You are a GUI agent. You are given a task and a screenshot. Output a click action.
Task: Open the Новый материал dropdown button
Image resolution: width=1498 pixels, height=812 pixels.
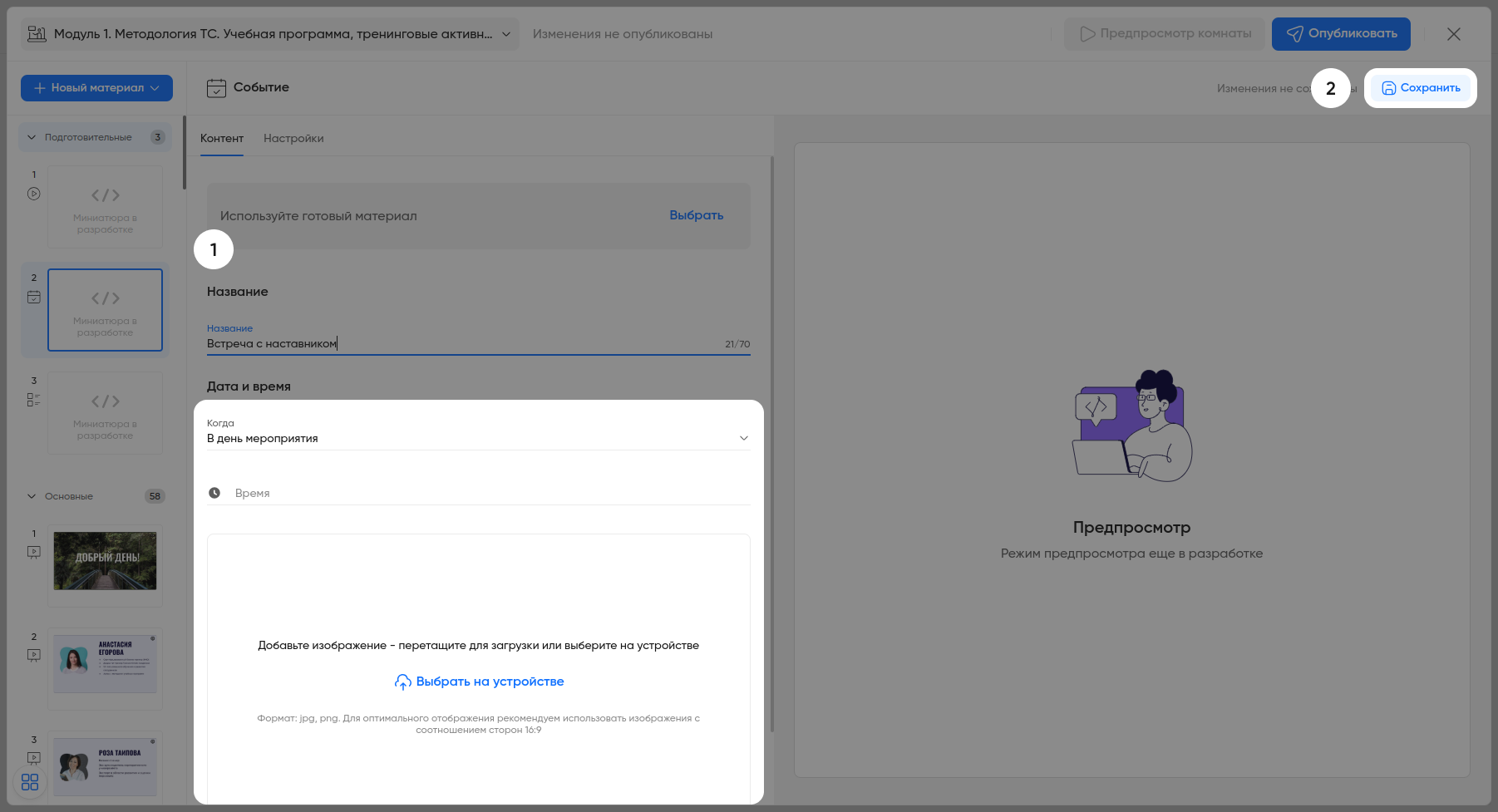(96, 88)
